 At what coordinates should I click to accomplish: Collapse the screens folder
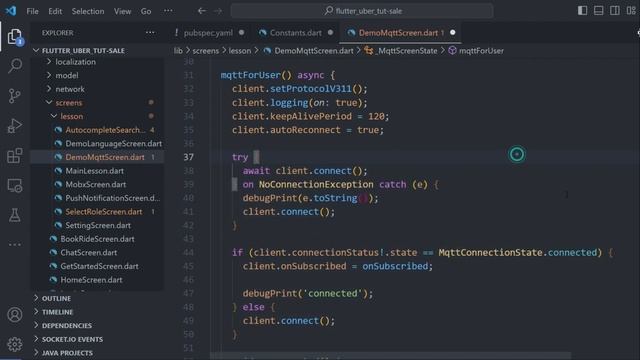[x=69, y=103]
